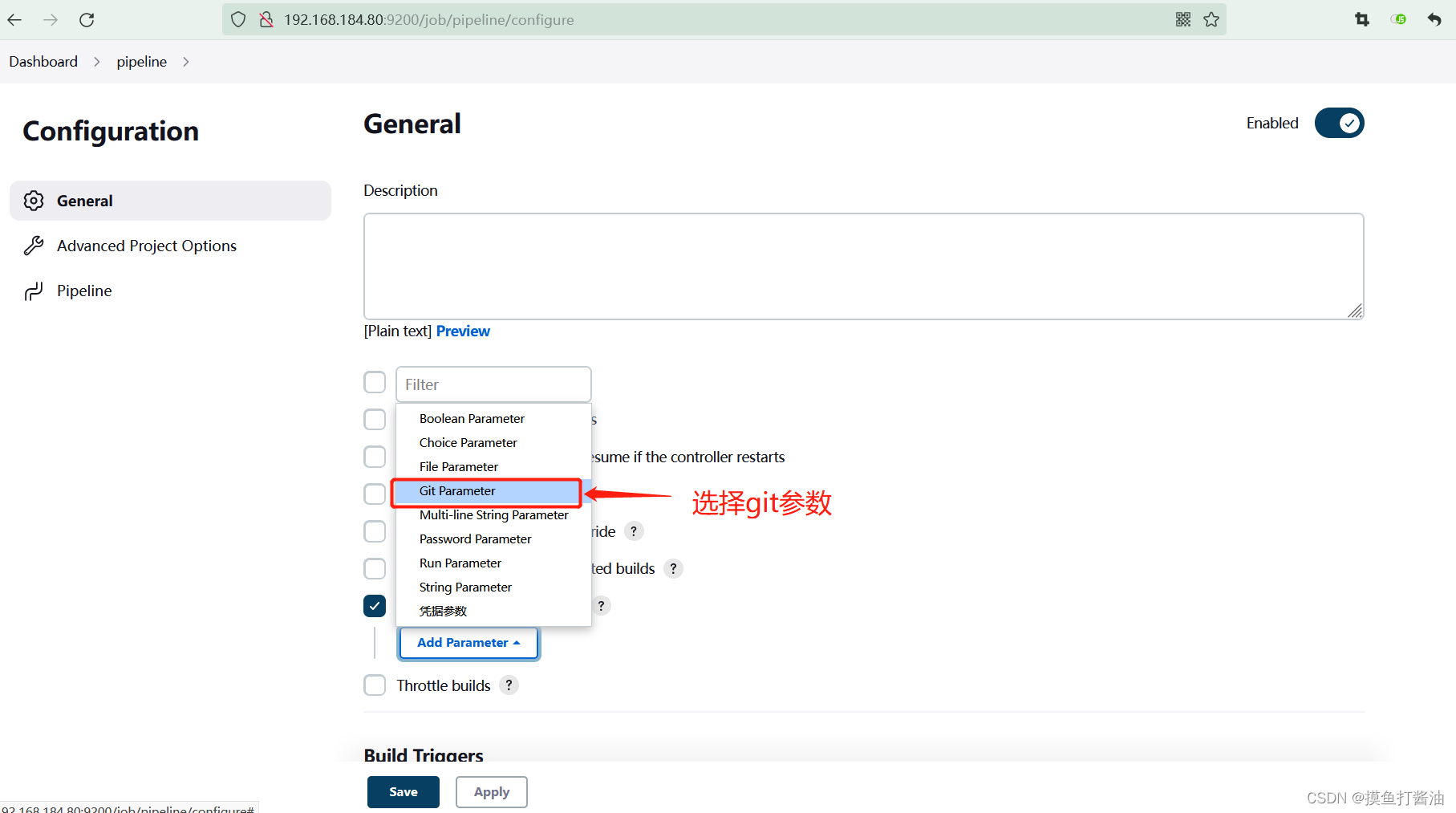
Task: Open the Preview link under Description
Action: coord(463,331)
